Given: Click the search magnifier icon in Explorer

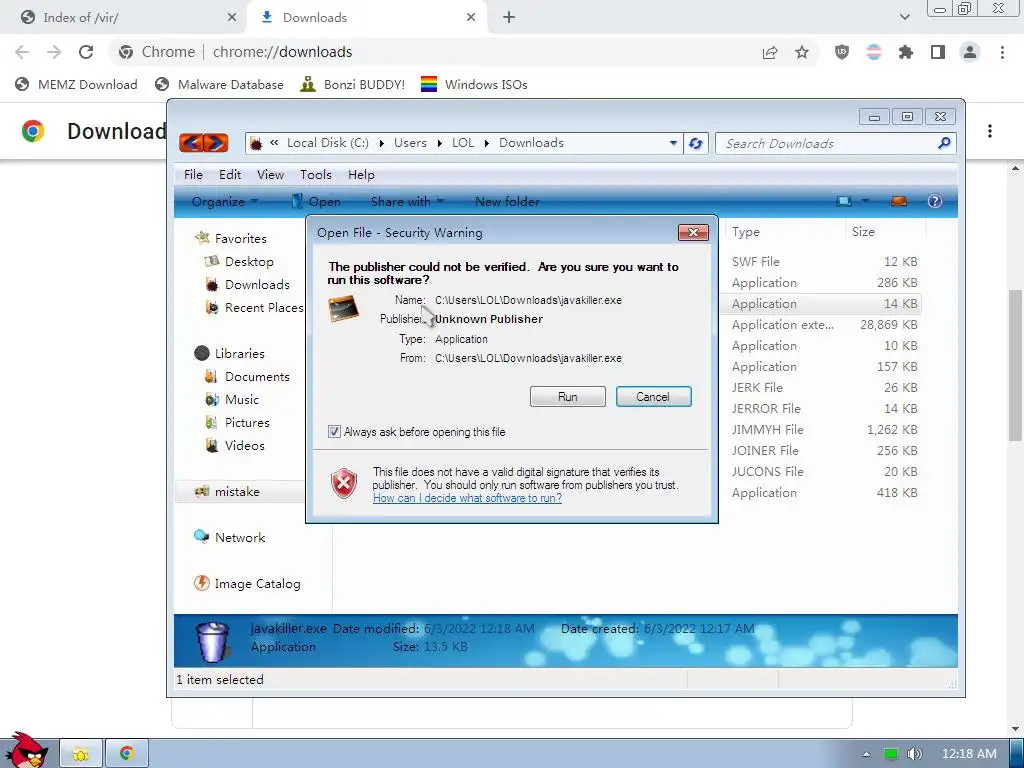Looking at the screenshot, I should tap(944, 142).
